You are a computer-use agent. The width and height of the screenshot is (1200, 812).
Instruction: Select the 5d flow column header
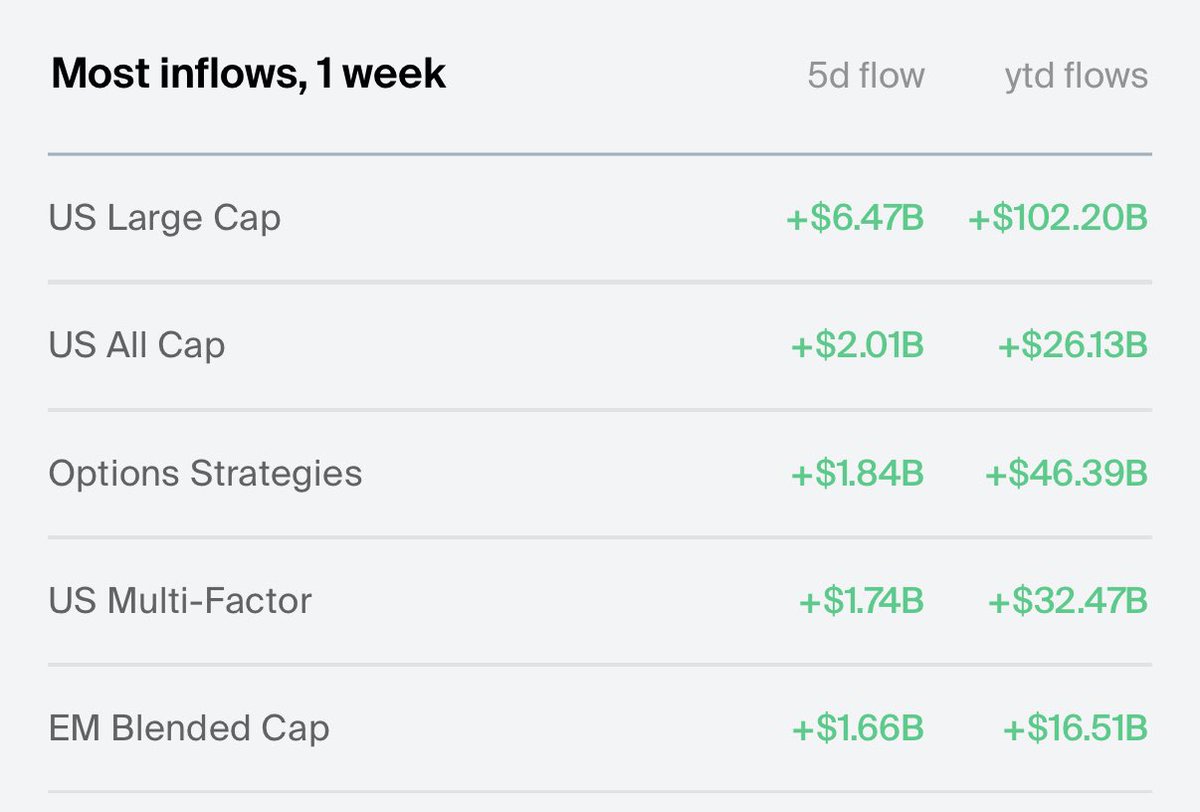[x=866, y=76]
